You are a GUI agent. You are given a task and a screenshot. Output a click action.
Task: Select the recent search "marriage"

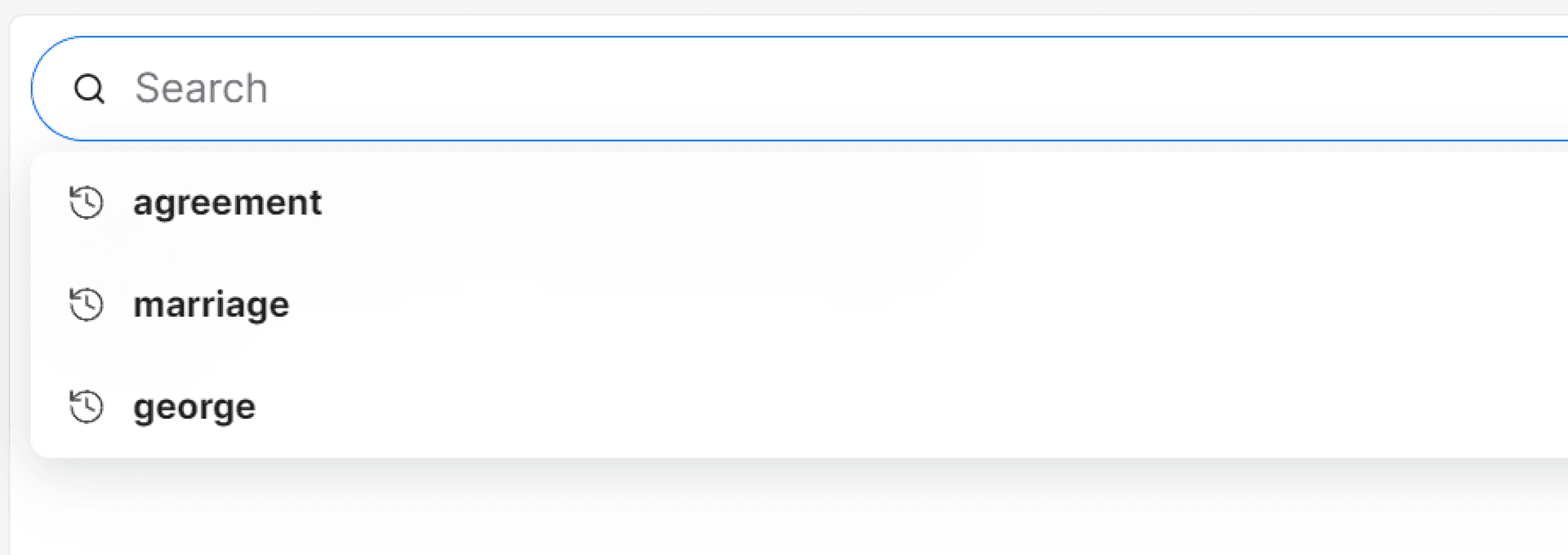click(x=211, y=304)
